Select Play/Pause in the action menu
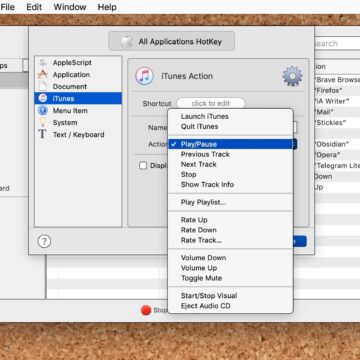The image size is (360, 360). [230, 144]
